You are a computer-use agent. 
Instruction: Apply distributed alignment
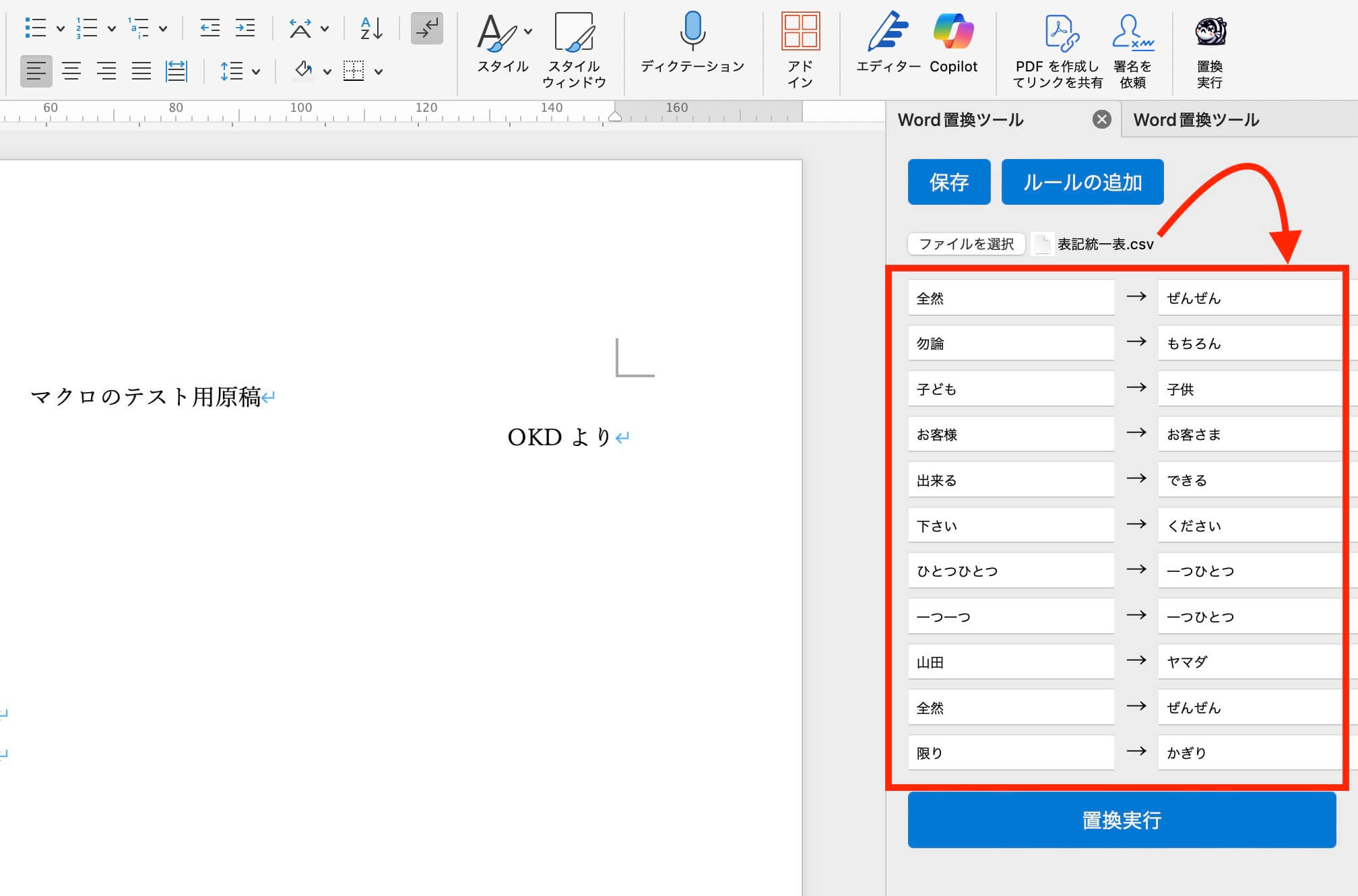tap(176, 71)
